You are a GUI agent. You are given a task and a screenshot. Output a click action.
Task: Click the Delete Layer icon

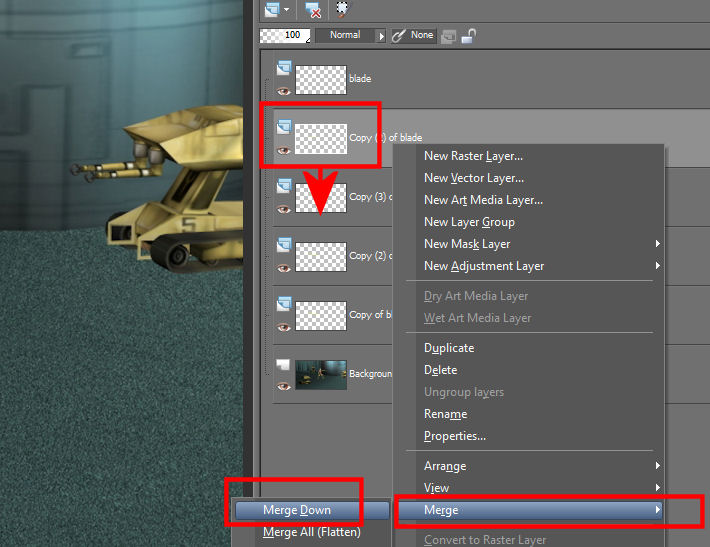[x=313, y=10]
